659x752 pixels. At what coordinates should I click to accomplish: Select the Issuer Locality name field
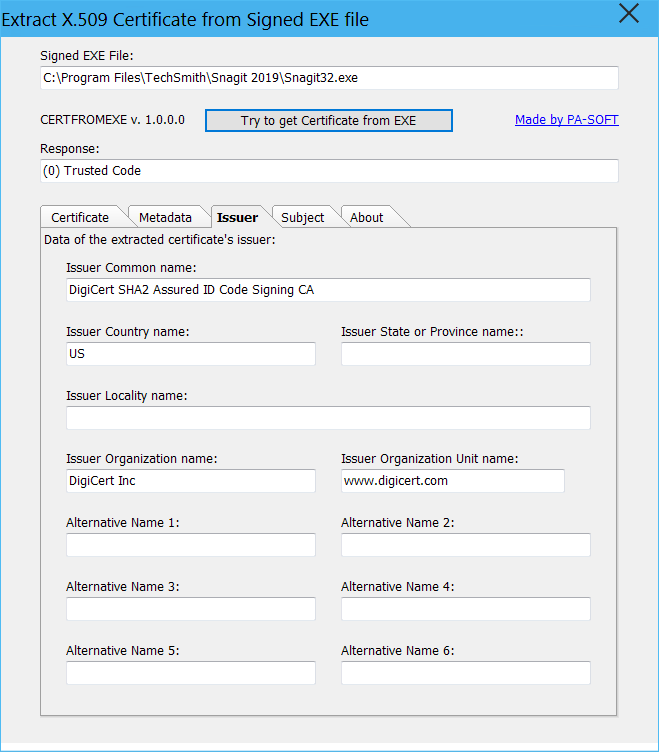tap(328, 418)
